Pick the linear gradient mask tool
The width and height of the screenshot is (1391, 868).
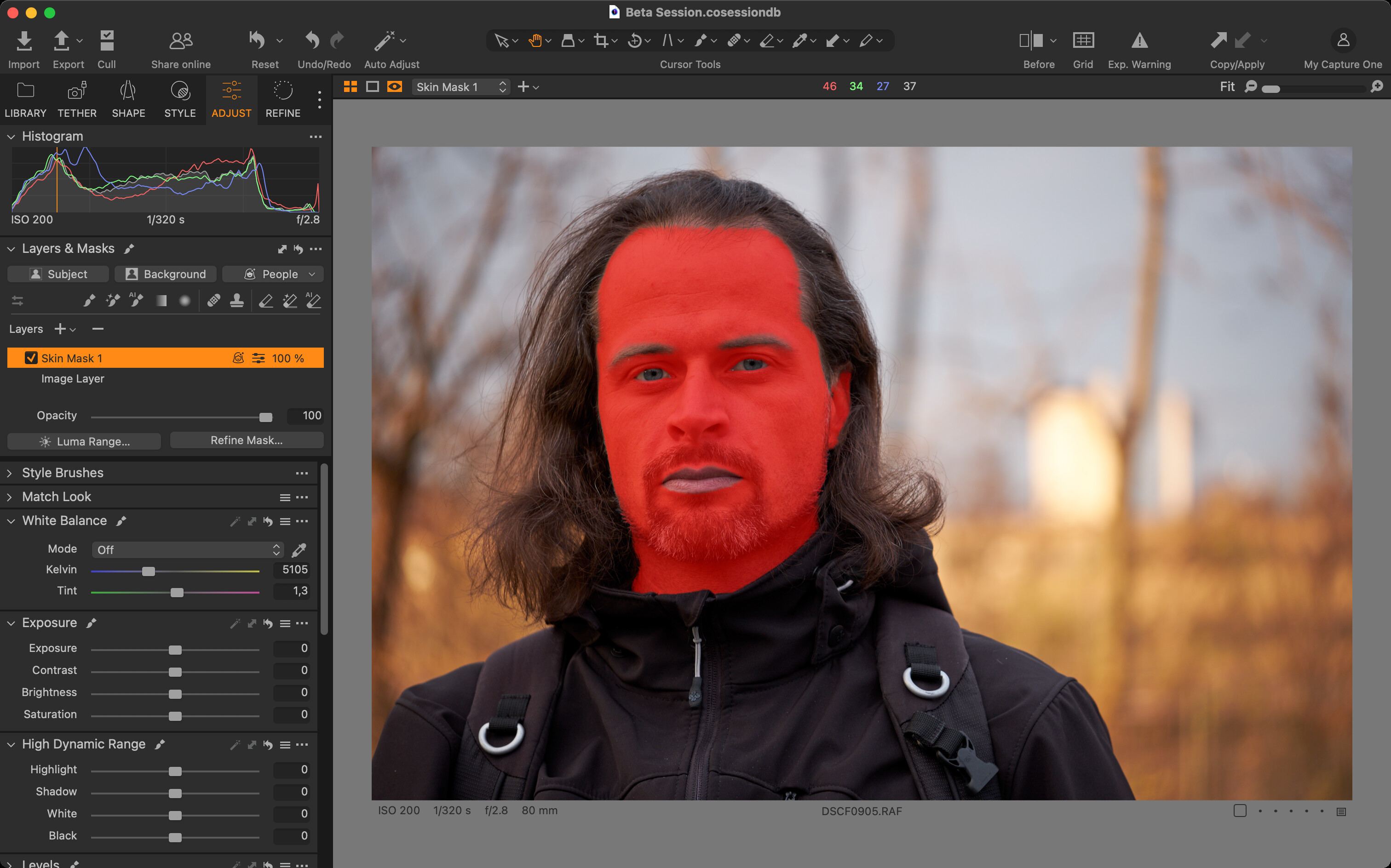click(x=161, y=301)
